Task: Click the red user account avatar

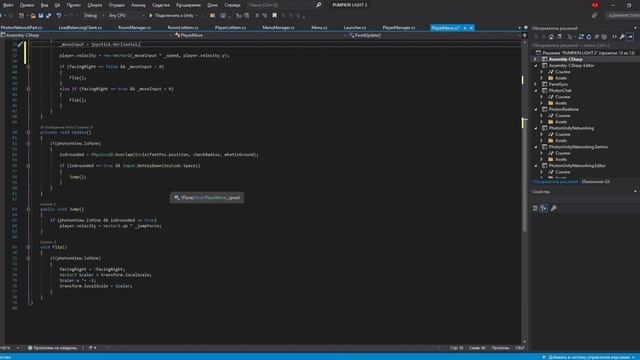Action: click(595, 5)
